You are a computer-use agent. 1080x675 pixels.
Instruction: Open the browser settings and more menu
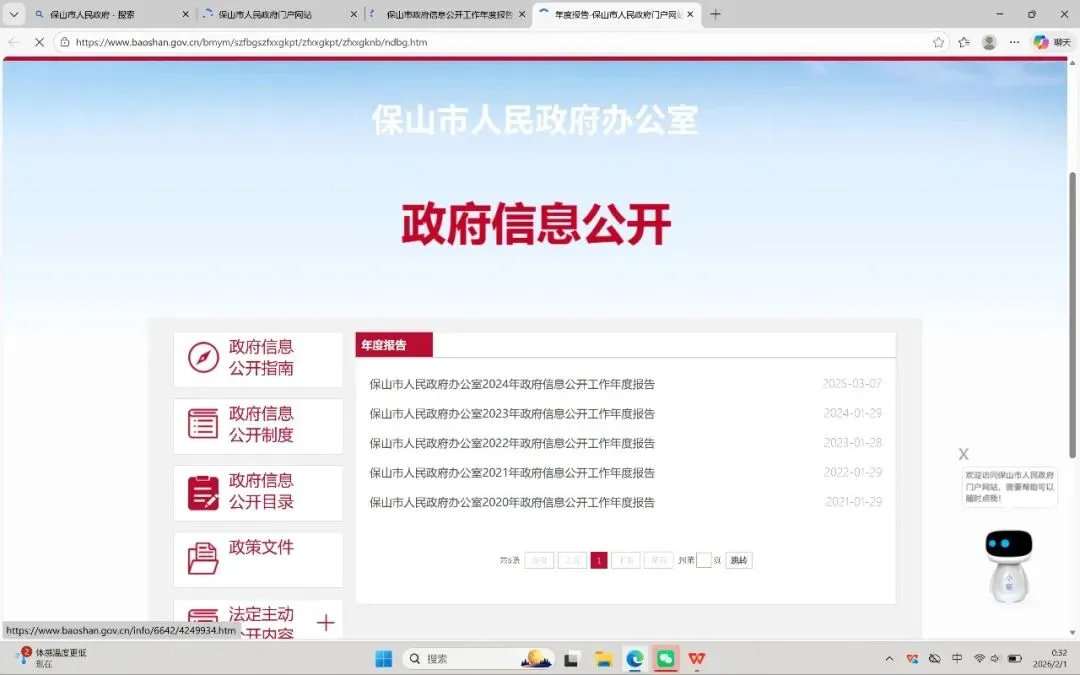pos(1015,42)
